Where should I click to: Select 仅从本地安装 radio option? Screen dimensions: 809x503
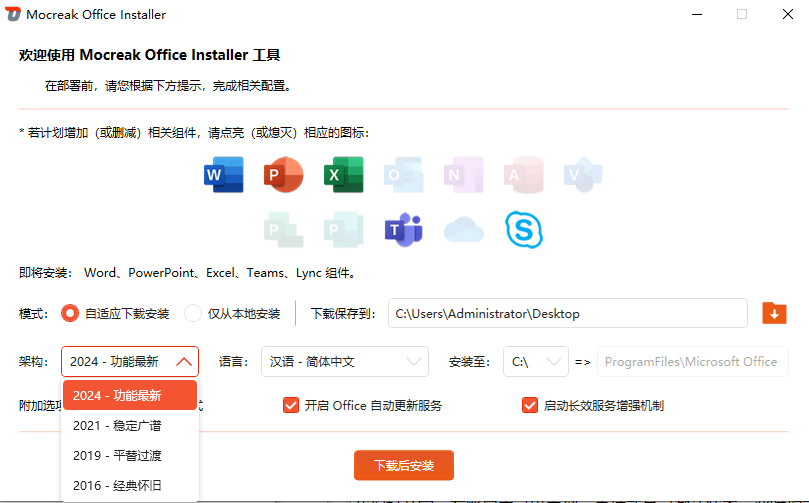(193, 313)
